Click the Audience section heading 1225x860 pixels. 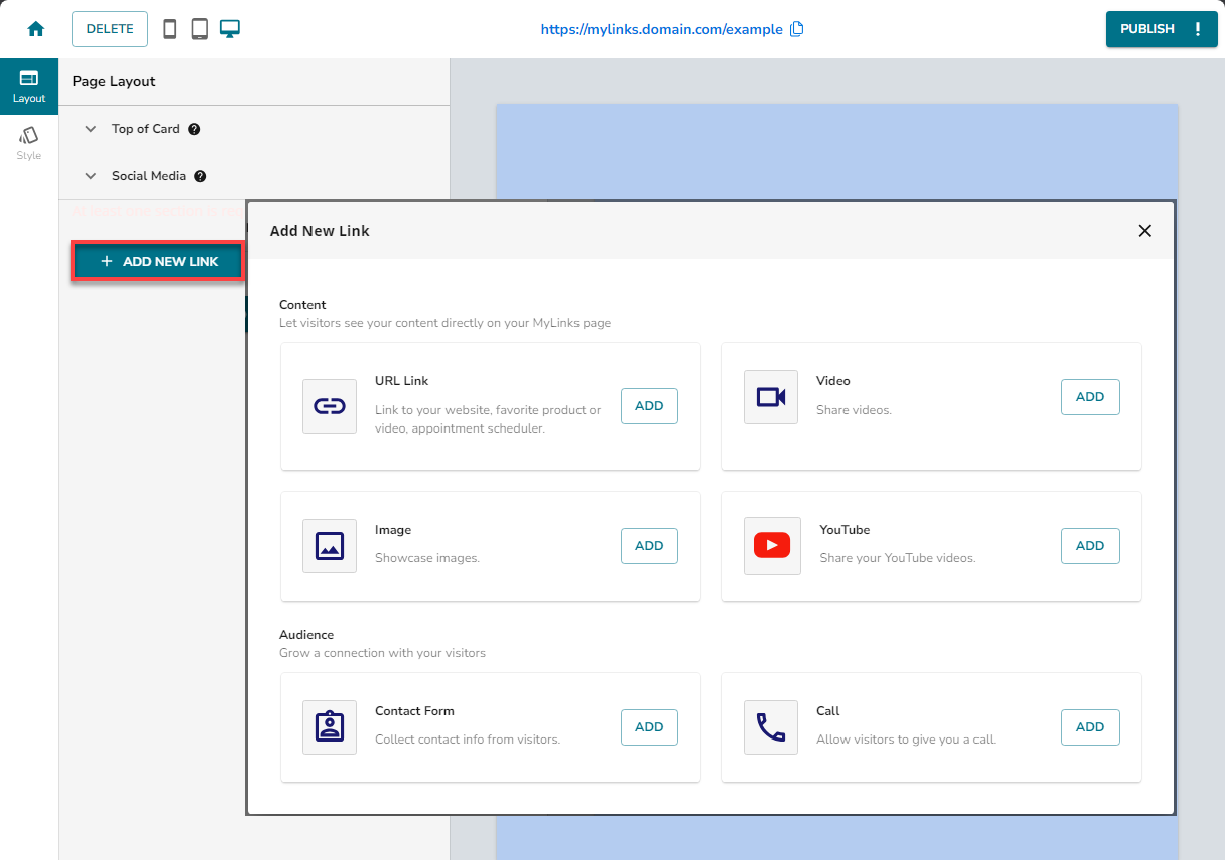coord(306,635)
